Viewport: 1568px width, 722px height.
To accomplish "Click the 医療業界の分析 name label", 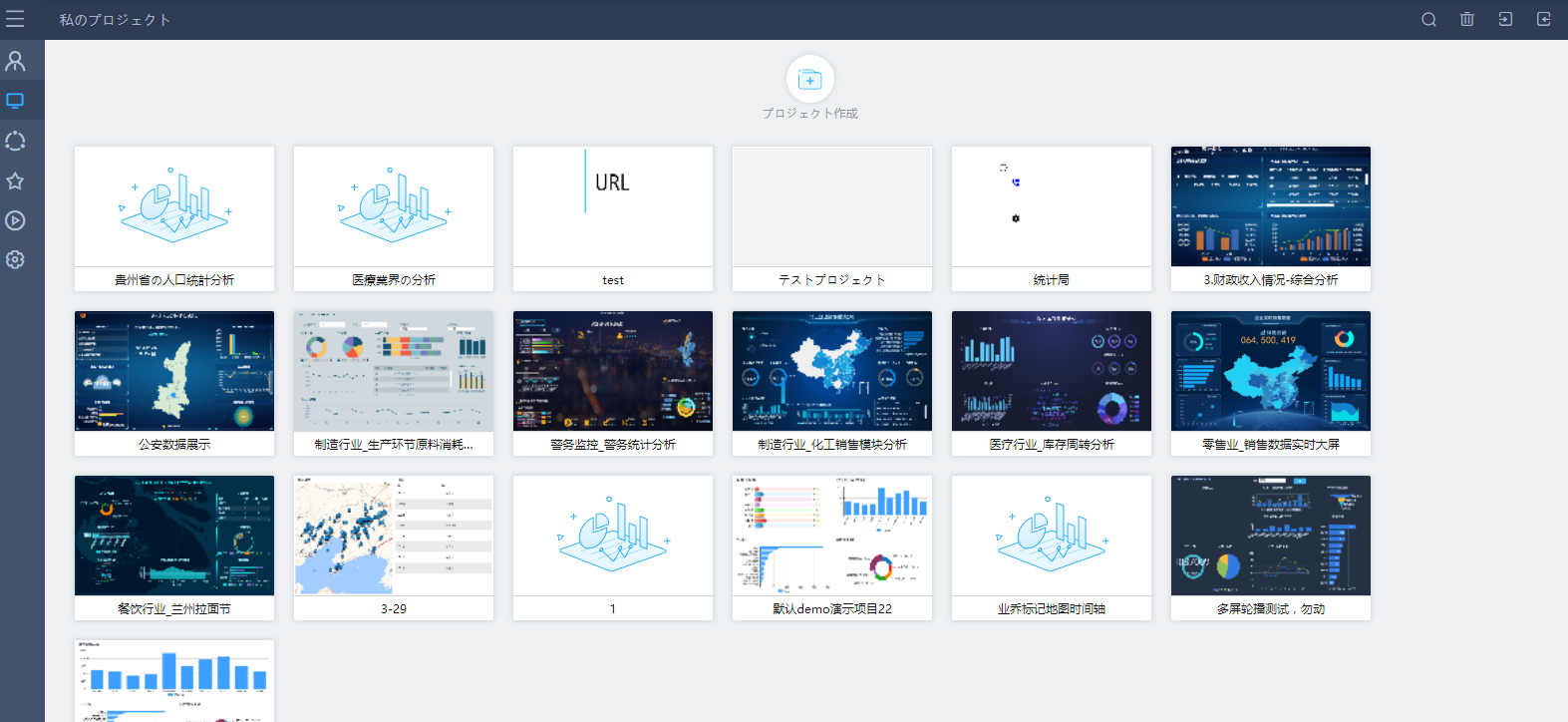I will pyautogui.click(x=394, y=280).
